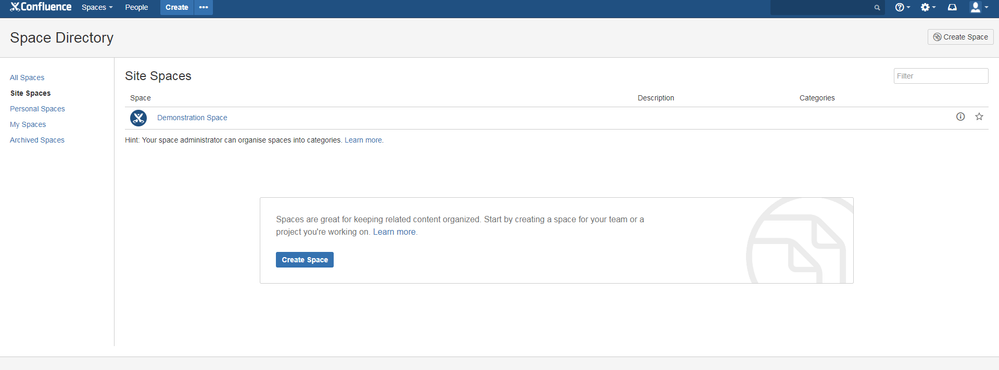Viewport: 999px width, 370px height.
Task: Star Demonstration Space as favourite
Action: point(979,117)
